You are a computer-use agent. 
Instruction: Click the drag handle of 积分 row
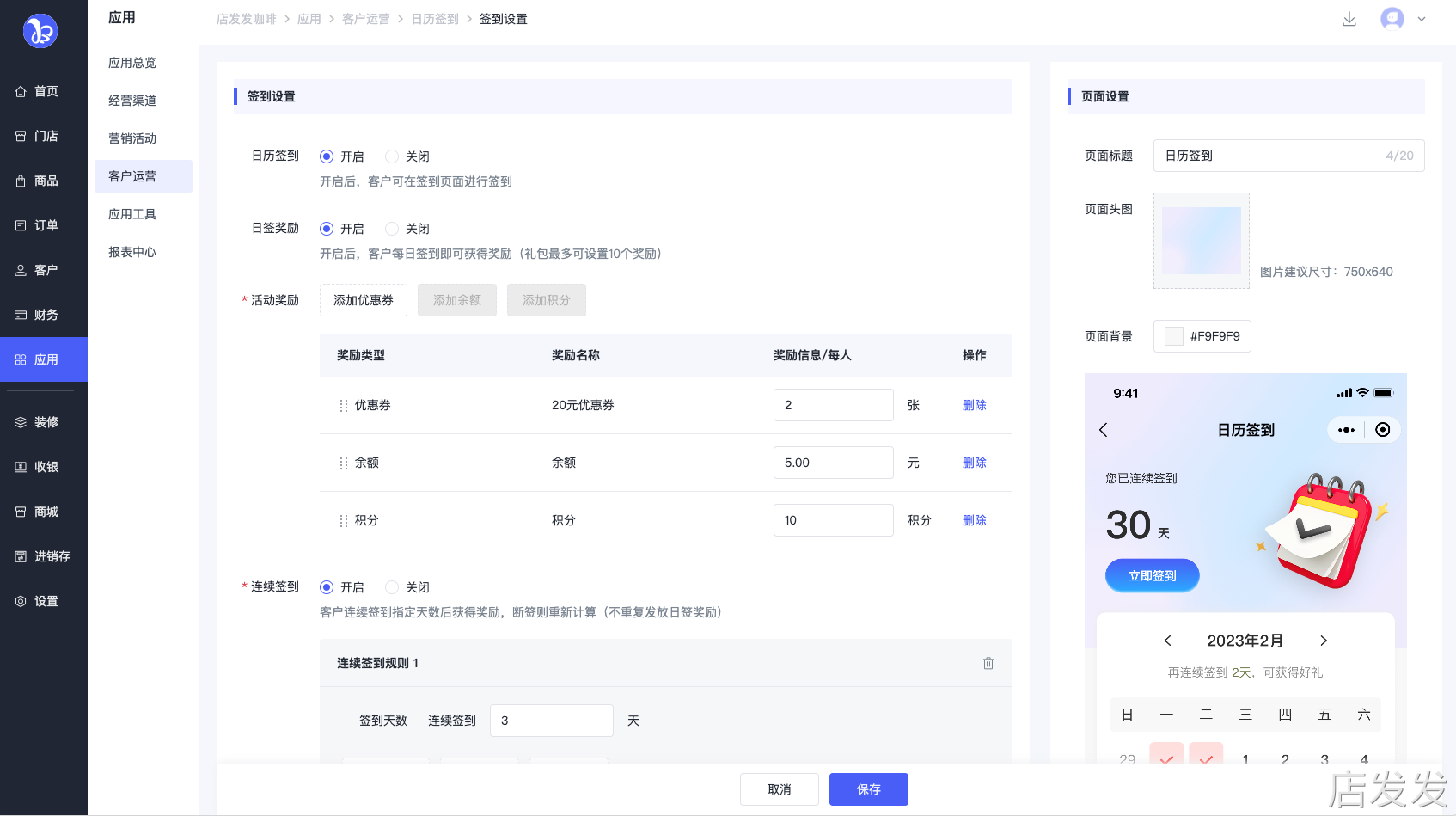344,521
